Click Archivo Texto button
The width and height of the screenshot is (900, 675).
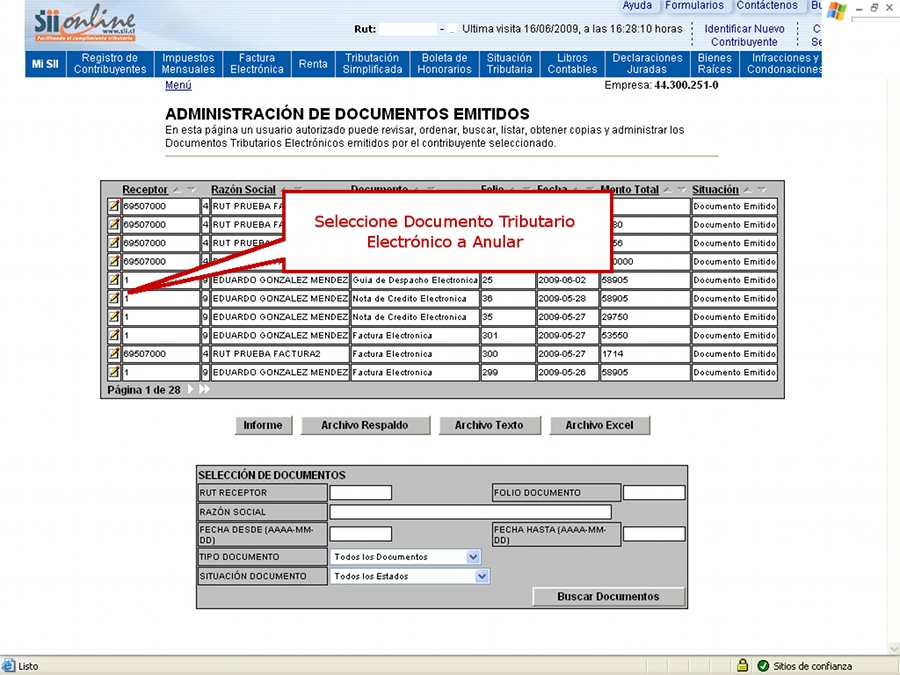pyautogui.click(x=489, y=425)
